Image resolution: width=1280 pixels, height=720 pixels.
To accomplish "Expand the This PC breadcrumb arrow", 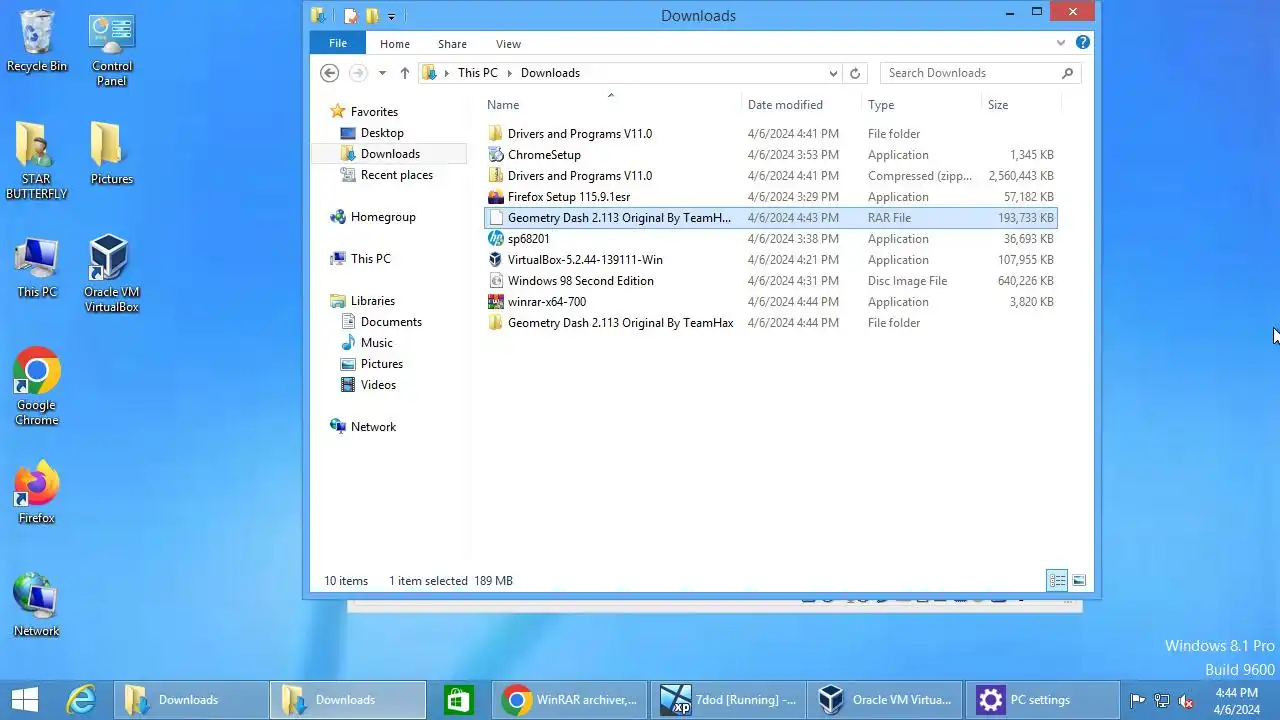I will [509, 73].
